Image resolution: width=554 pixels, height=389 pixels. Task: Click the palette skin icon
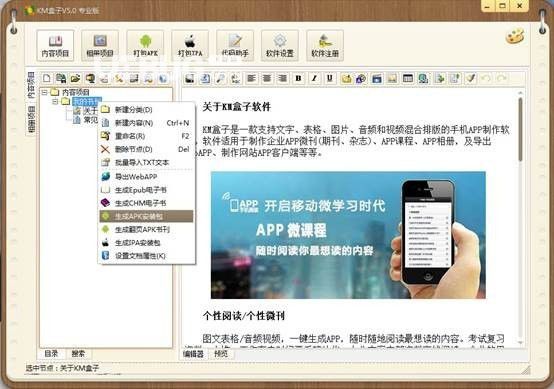(515, 36)
